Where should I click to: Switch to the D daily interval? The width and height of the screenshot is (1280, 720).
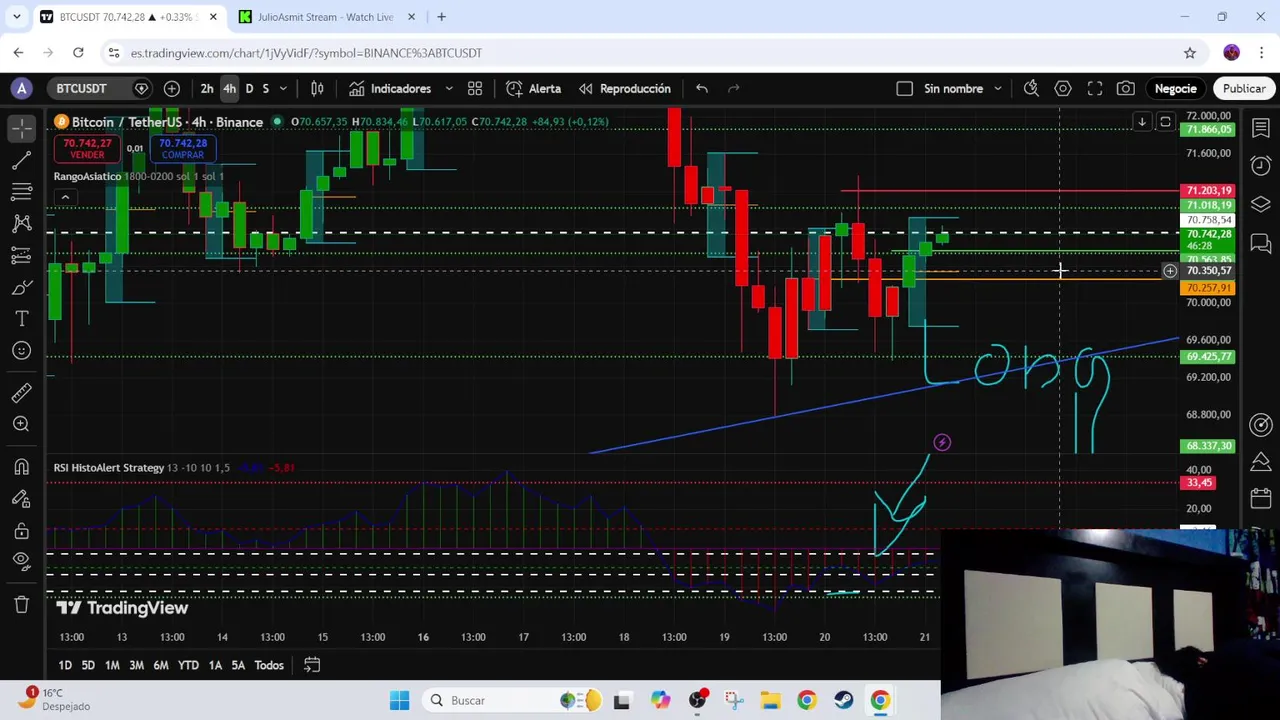249,89
